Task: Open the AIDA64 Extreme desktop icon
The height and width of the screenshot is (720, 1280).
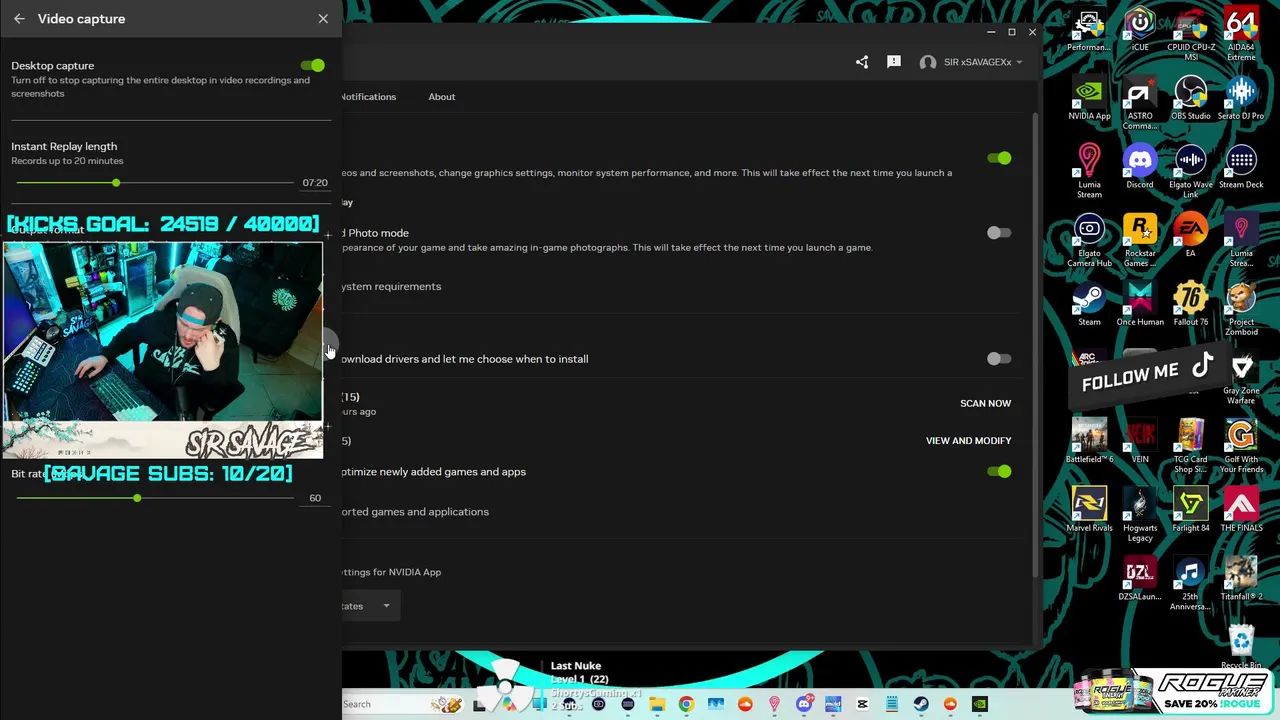Action: [1241, 35]
